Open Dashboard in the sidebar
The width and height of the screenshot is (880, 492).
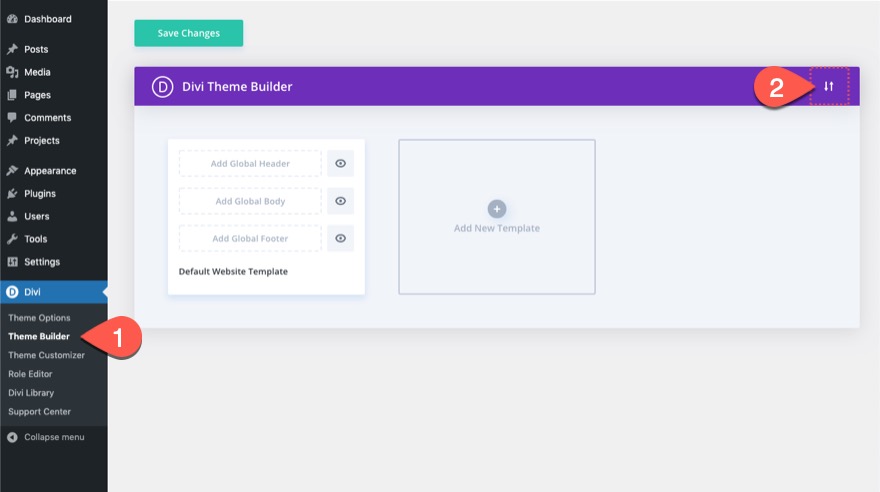pos(54,19)
